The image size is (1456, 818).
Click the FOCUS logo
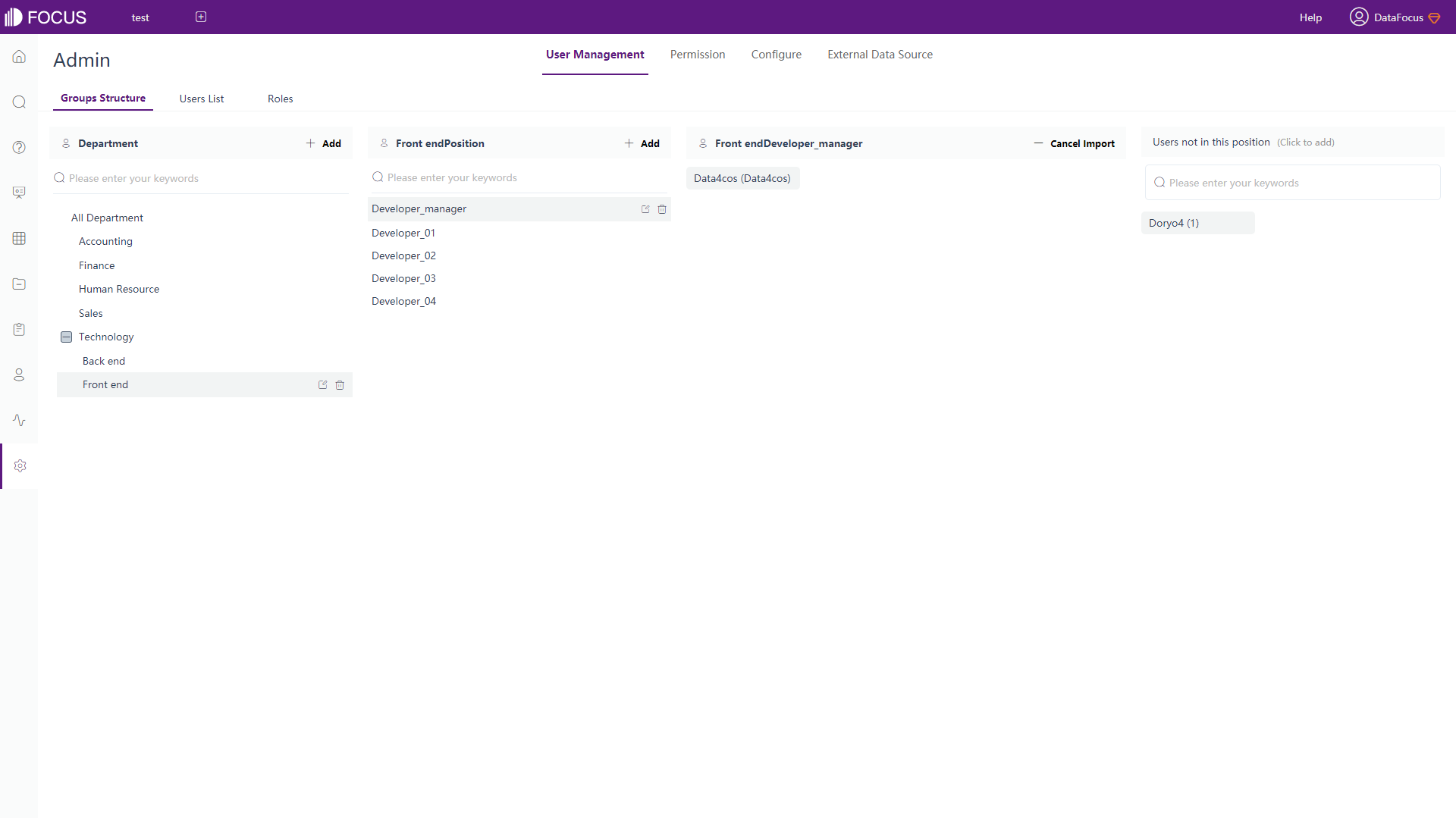(45, 17)
